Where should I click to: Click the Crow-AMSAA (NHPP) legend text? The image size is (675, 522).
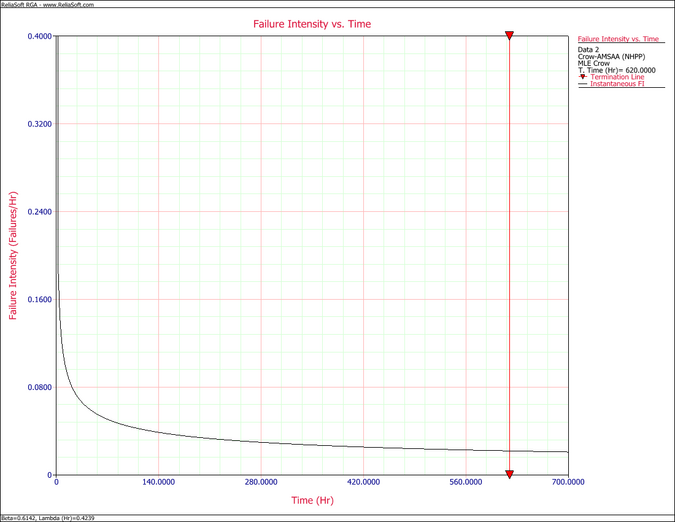(610, 56)
